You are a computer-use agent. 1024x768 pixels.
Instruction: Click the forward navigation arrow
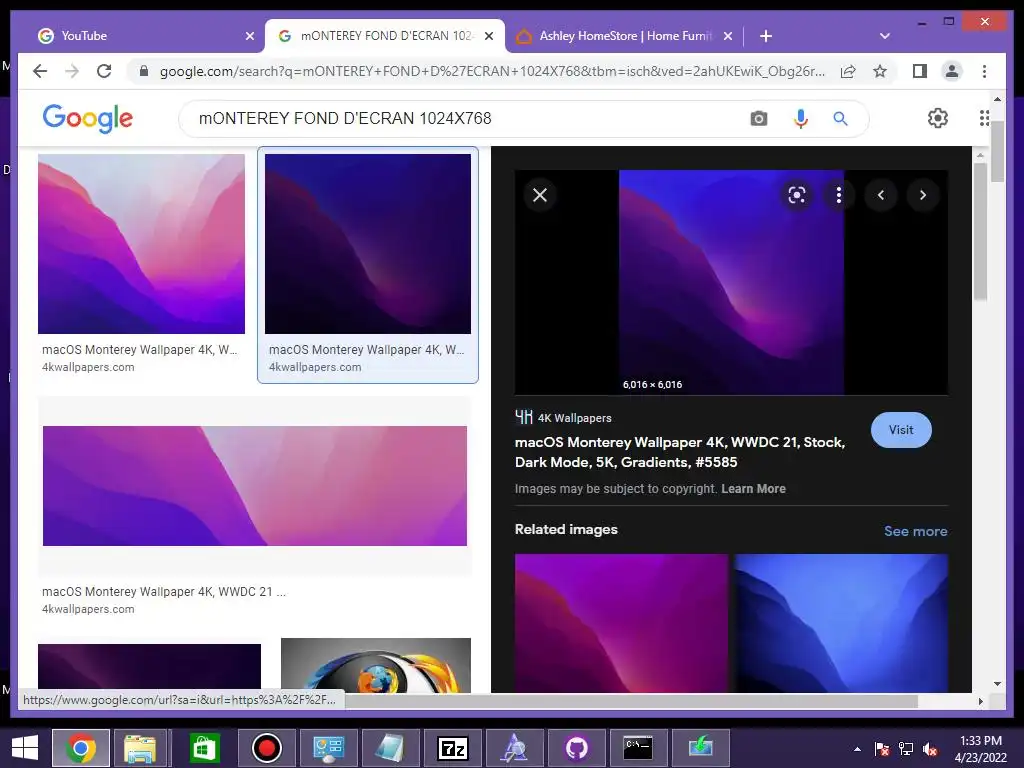pyautogui.click(x=72, y=71)
